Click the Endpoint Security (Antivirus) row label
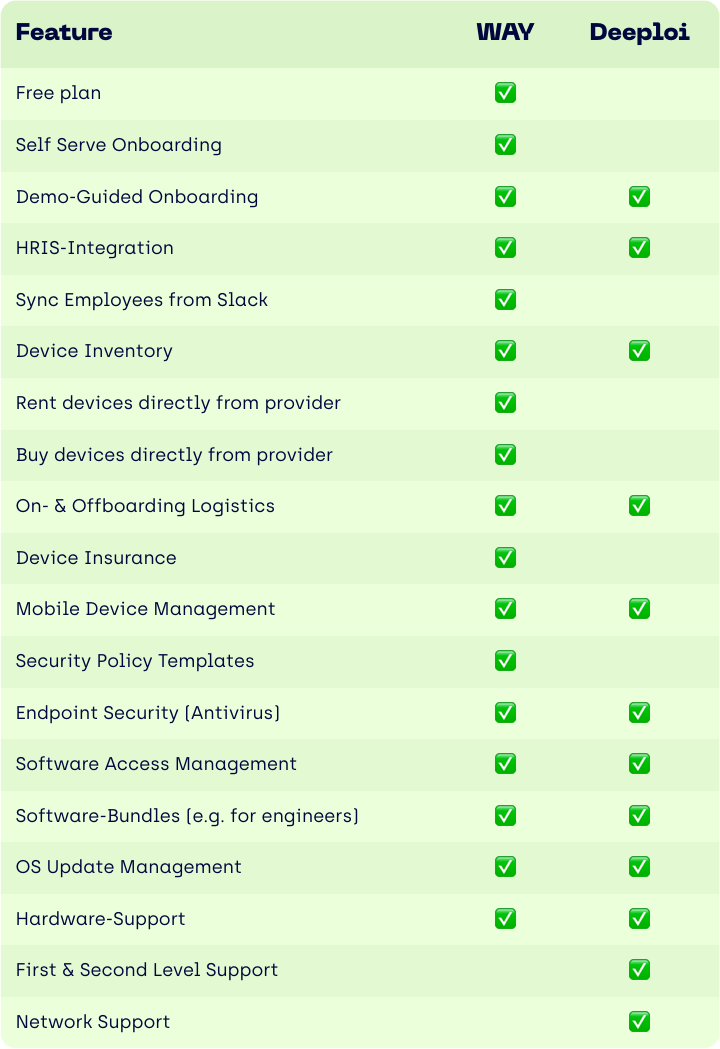Viewport: 720px width, 1049px height. coord(148,713)
